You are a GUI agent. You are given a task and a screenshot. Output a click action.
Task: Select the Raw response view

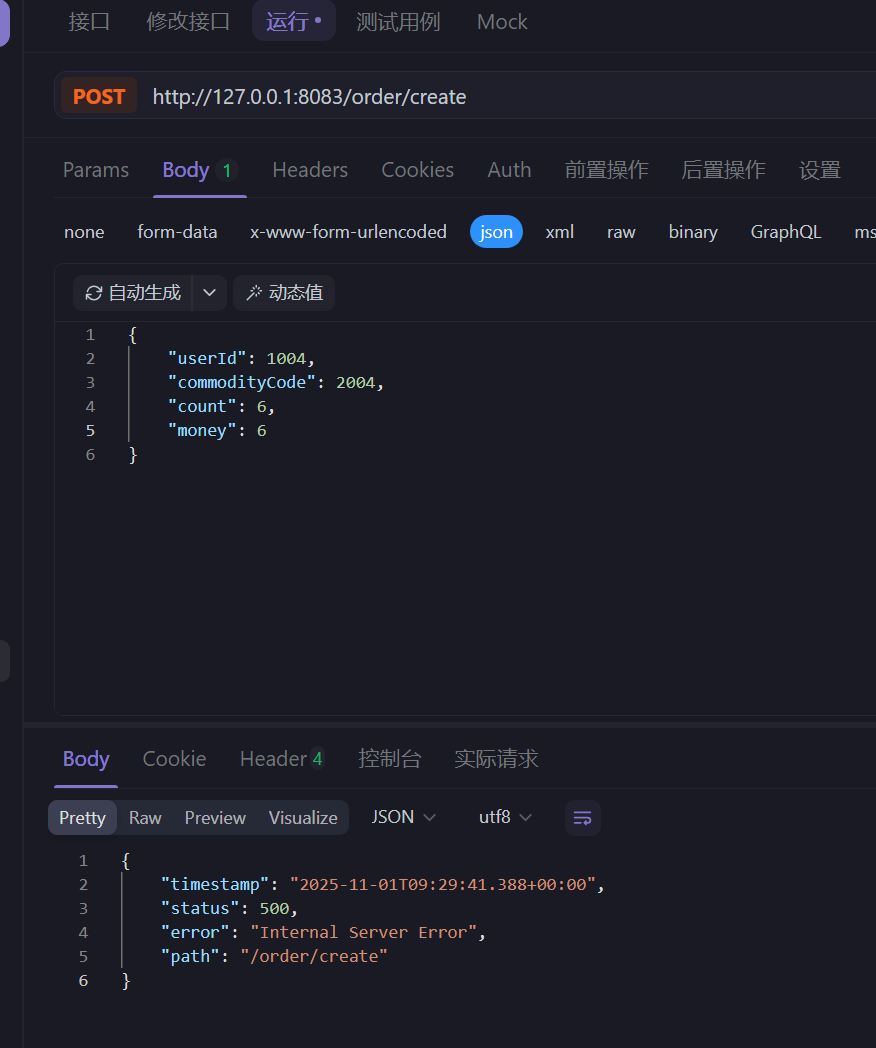click(145, 817)
